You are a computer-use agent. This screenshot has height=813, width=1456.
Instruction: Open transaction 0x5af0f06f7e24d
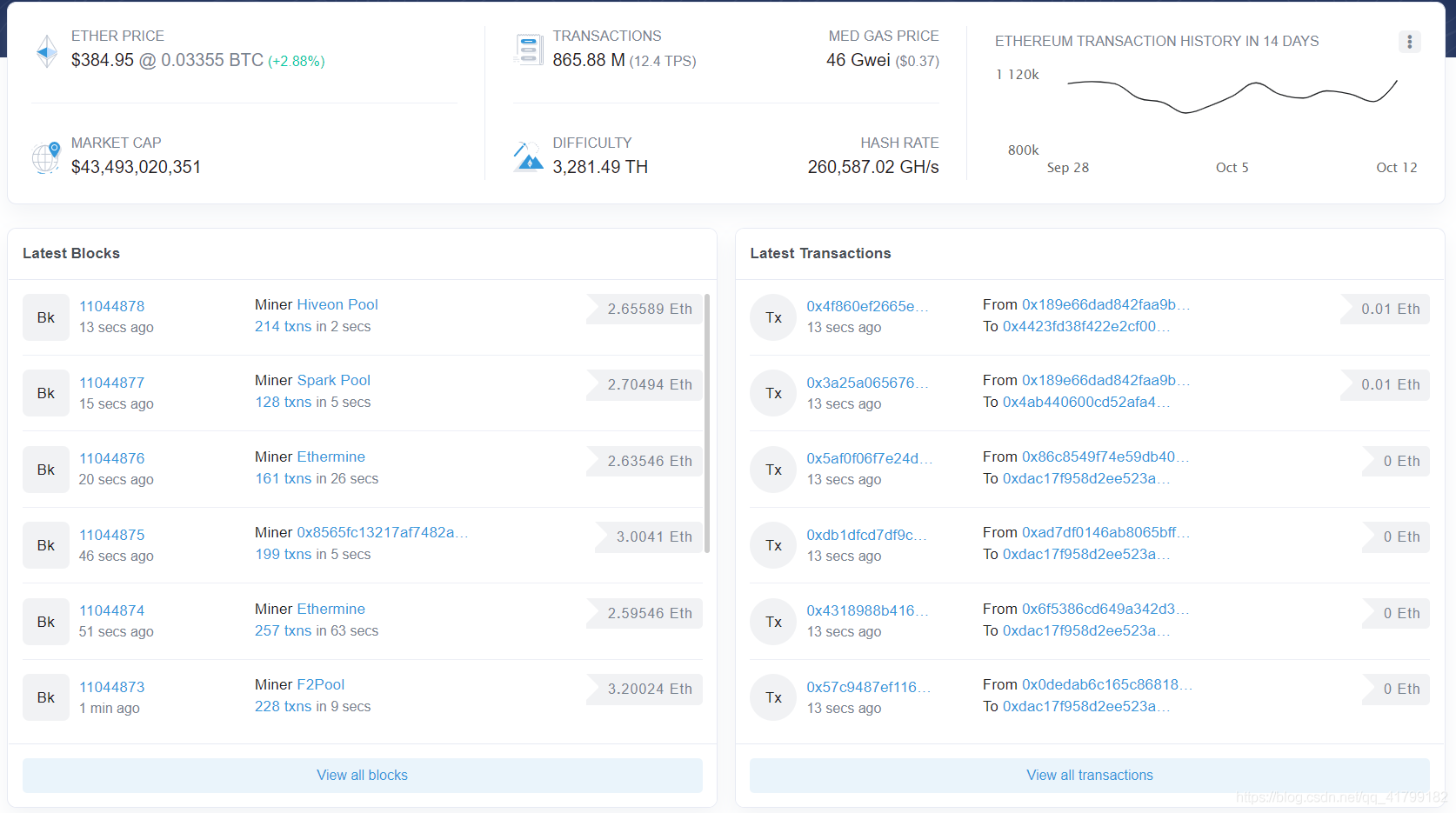pyautogui.click(x=869, y=458)
